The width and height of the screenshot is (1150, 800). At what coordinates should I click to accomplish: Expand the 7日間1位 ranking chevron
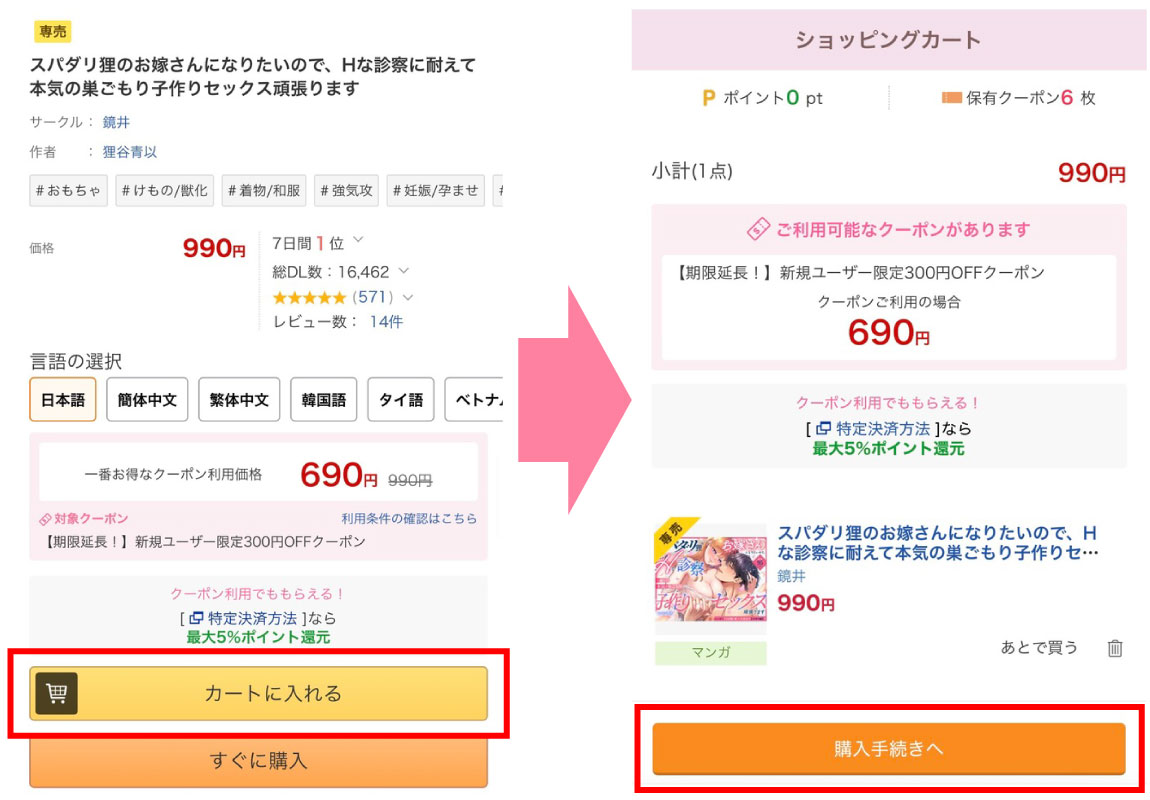coord(358,241)
